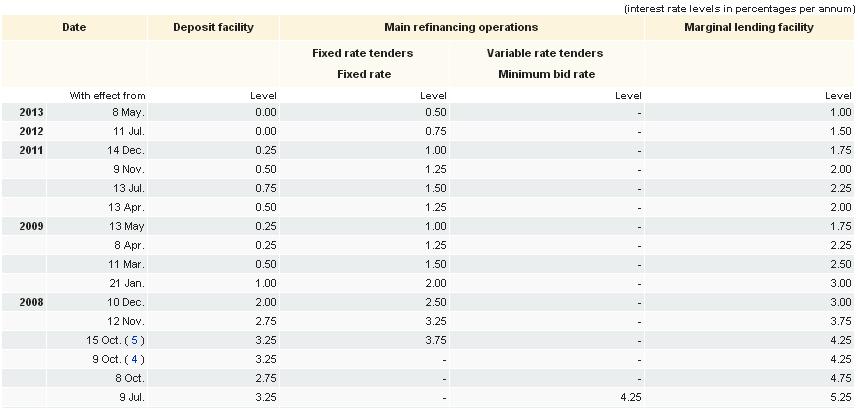Open footnote 5 link beside 15 Oct.
This screenshot has height=408, width=858.
tap(136, 340)
